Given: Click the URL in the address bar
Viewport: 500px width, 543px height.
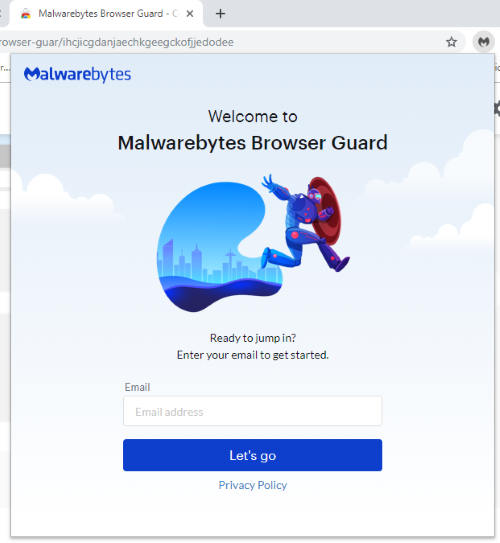Looking at the screenshot, I should (116, 42).
